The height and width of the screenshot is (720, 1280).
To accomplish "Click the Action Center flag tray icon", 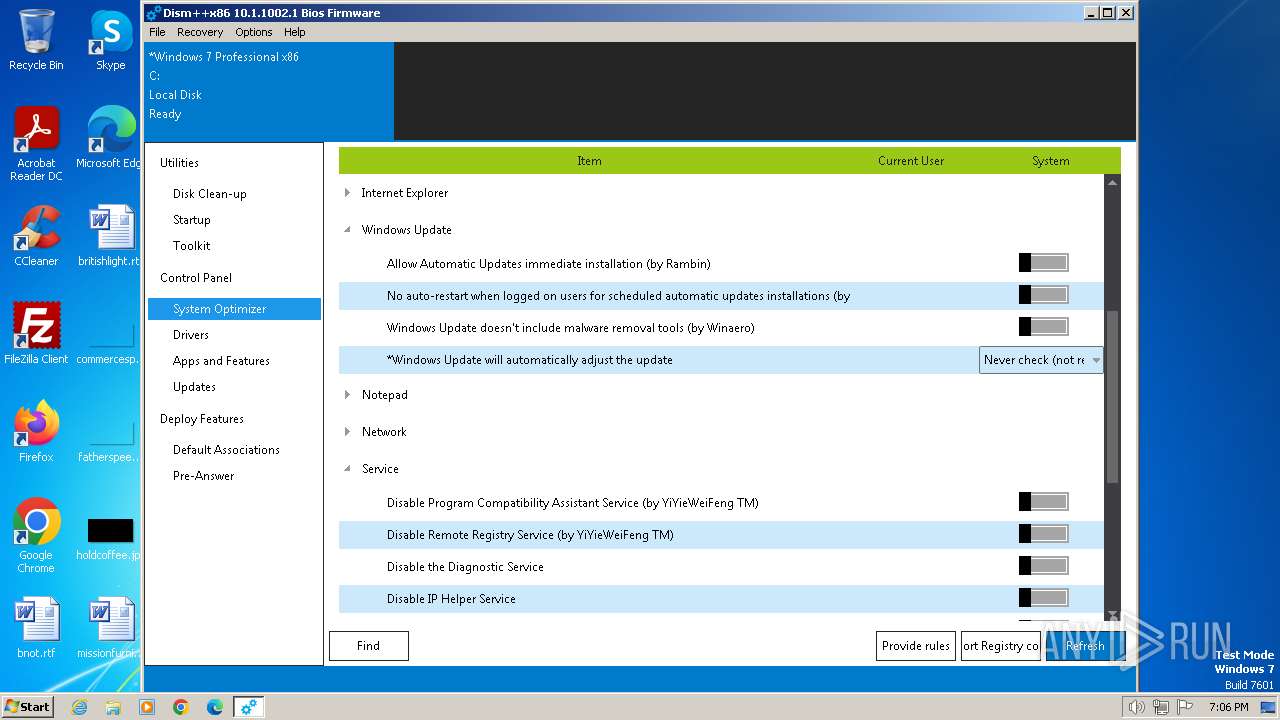I will (1185, 707).
